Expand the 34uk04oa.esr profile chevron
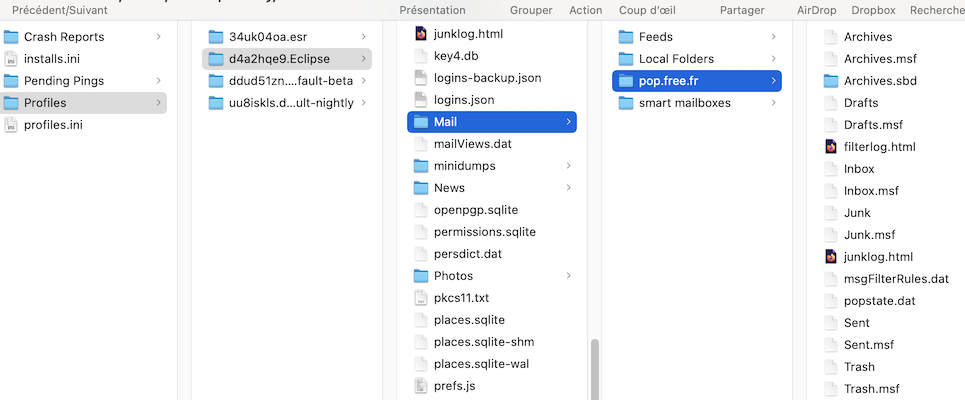This screenshot has width=965, height=400. pyautogui.click(x=364, y=37)
